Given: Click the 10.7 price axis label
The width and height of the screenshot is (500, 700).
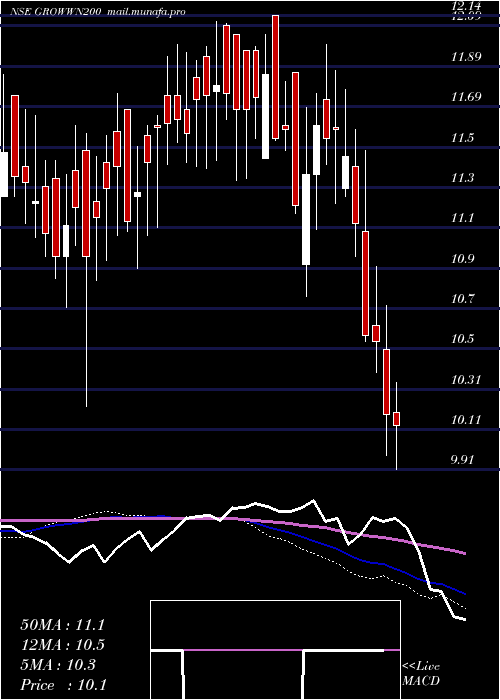Looking at the screenshot, I should pyautogui.click(x=462, y=299).
